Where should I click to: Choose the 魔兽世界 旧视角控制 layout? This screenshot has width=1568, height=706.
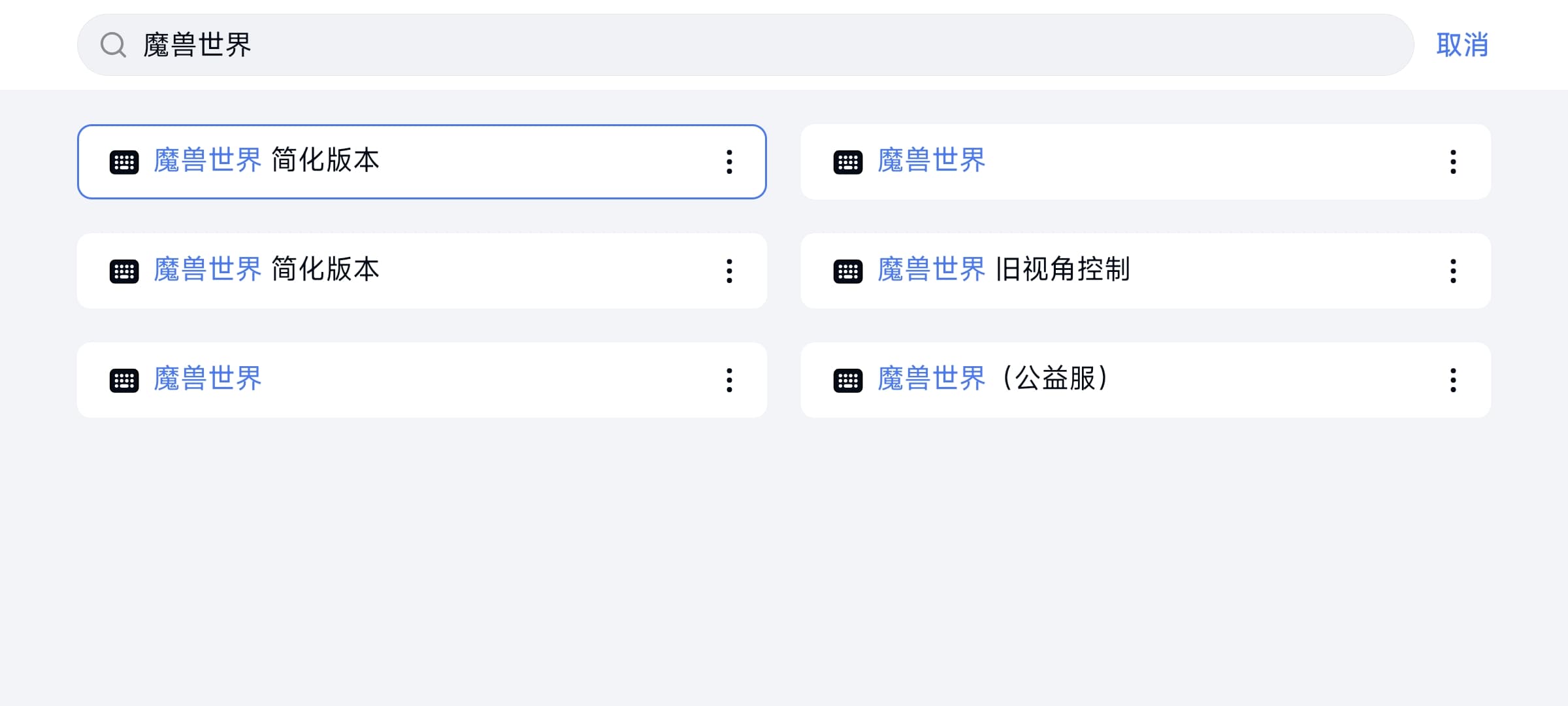[1146, 271]
